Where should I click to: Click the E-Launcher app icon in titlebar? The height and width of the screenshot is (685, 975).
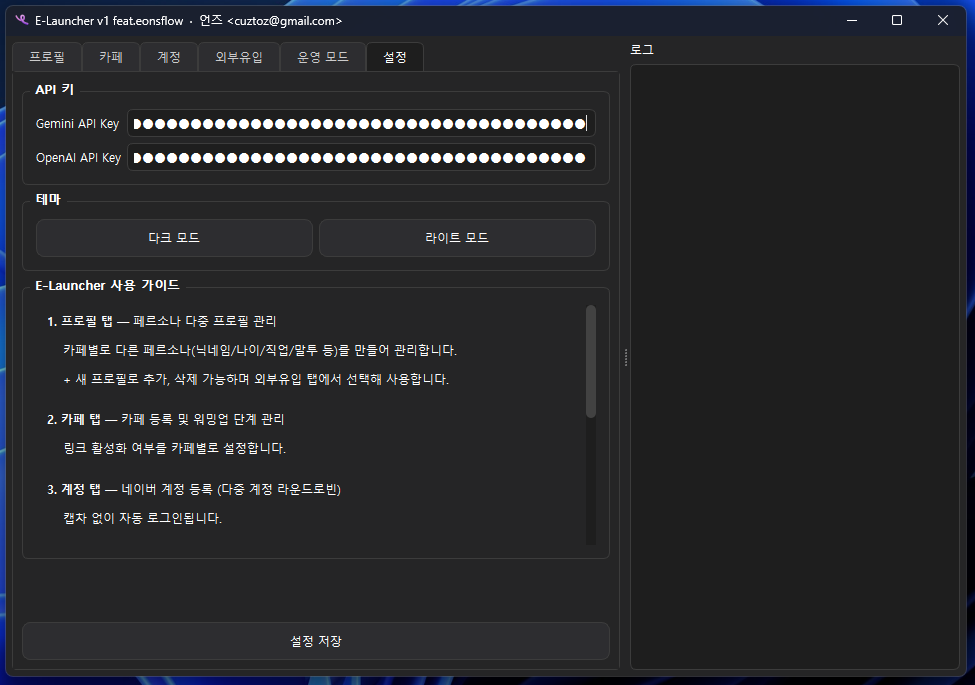point(22,21)
